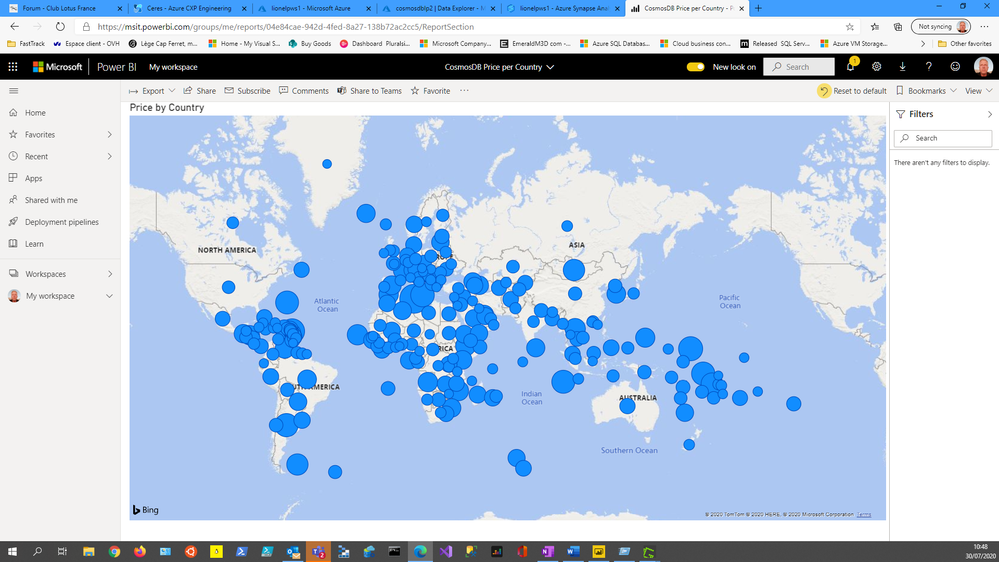Click Reset to default

coord(852,90)
